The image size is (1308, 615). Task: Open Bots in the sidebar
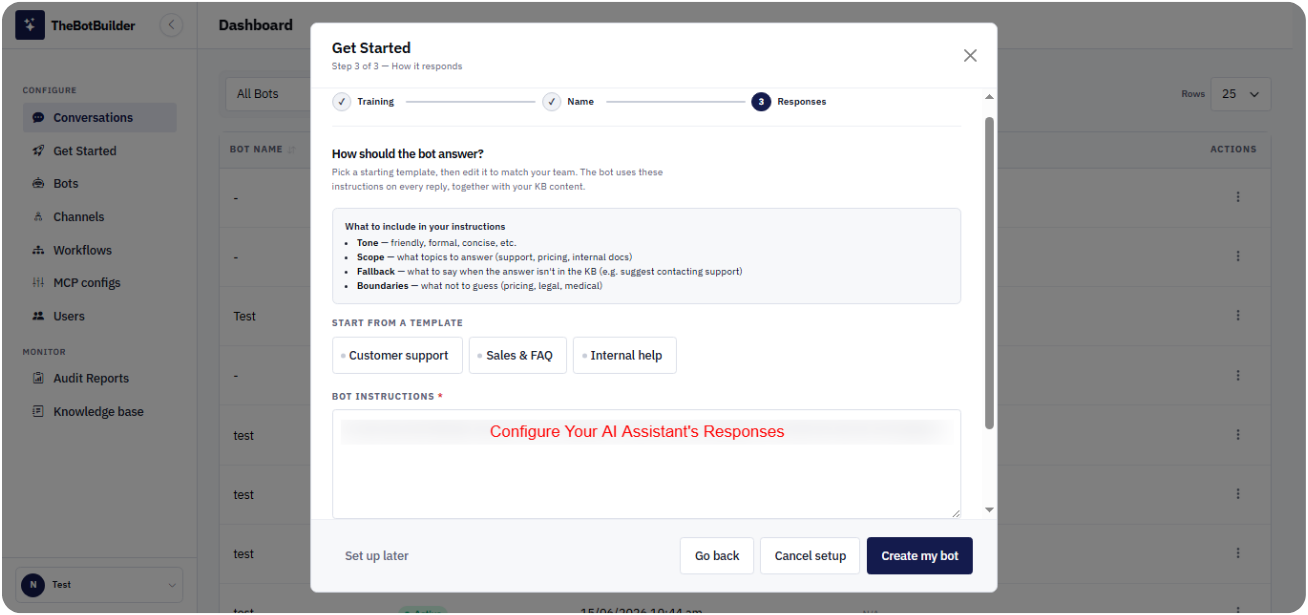(x=100, y=184)
